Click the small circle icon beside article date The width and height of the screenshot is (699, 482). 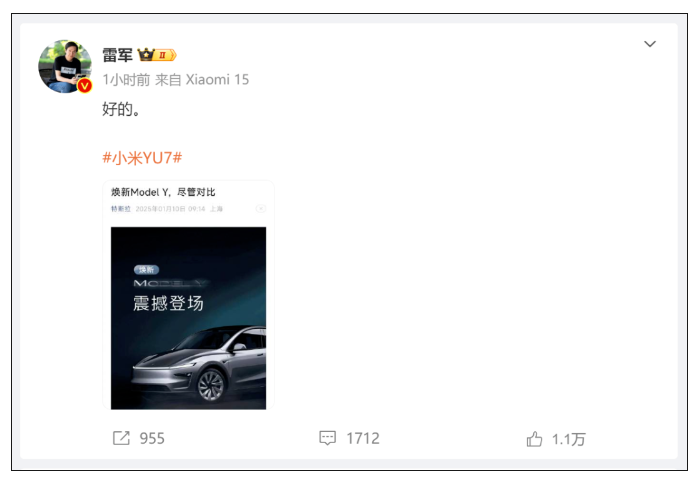(261, 209)
